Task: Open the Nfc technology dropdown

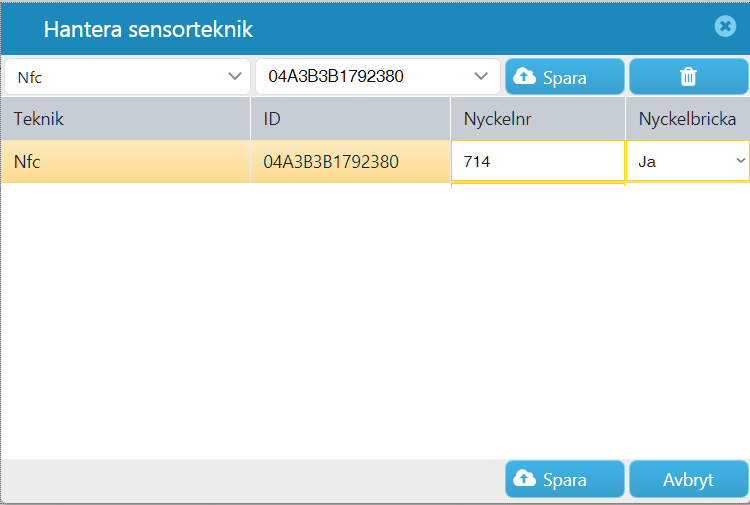Action: pyautogui.click(x=127, y=77)
